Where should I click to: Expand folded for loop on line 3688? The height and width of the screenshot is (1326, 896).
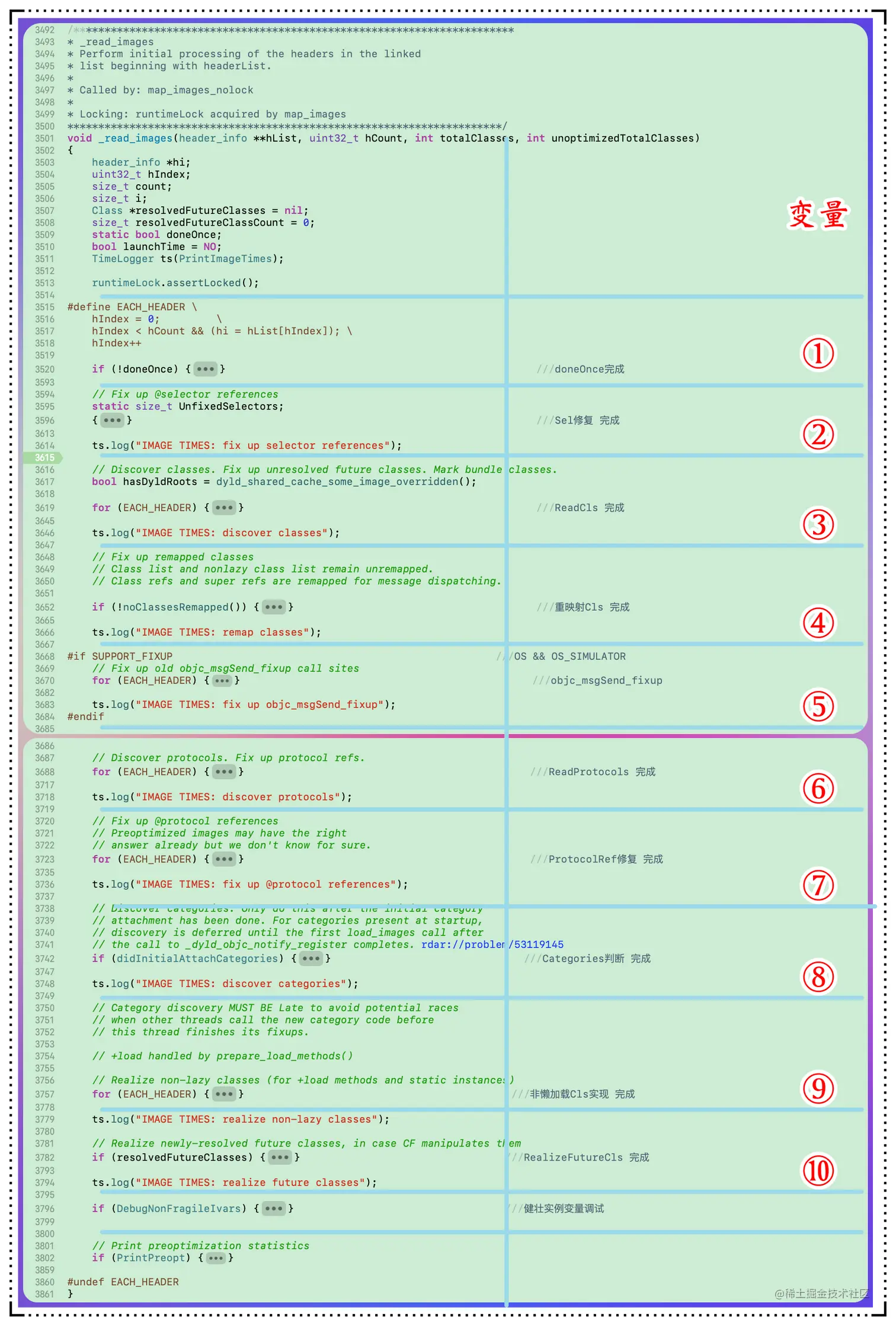coord(224,772)
